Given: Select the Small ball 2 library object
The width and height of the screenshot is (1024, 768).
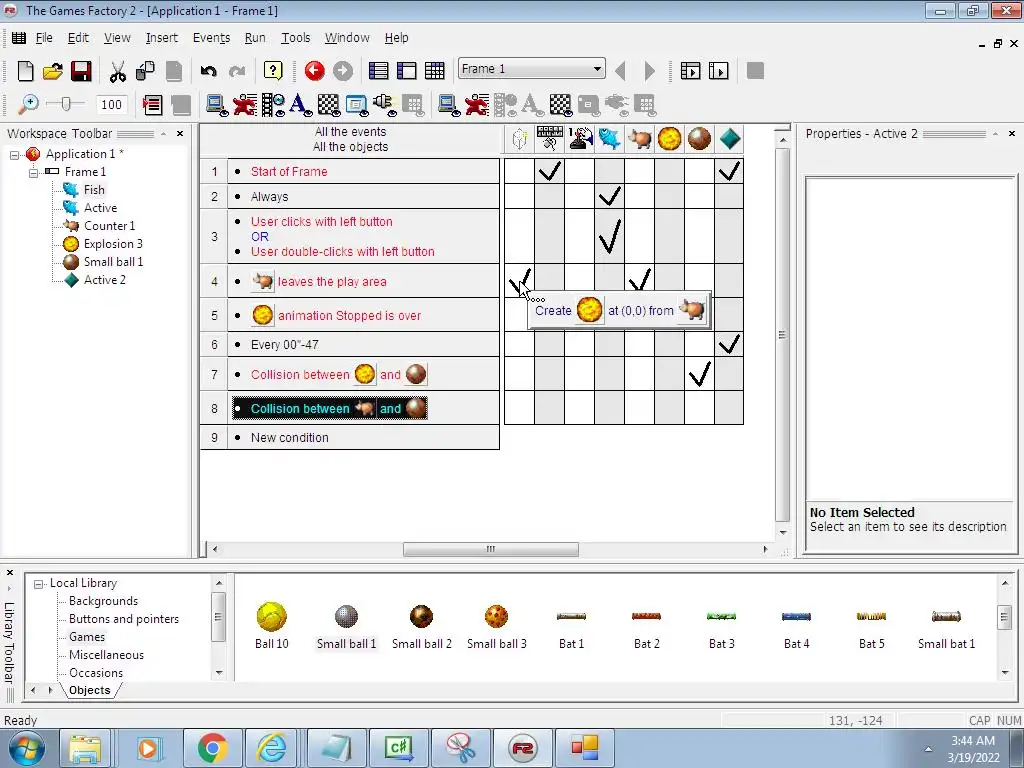Looking at the screenshot, I should (421, 626).
